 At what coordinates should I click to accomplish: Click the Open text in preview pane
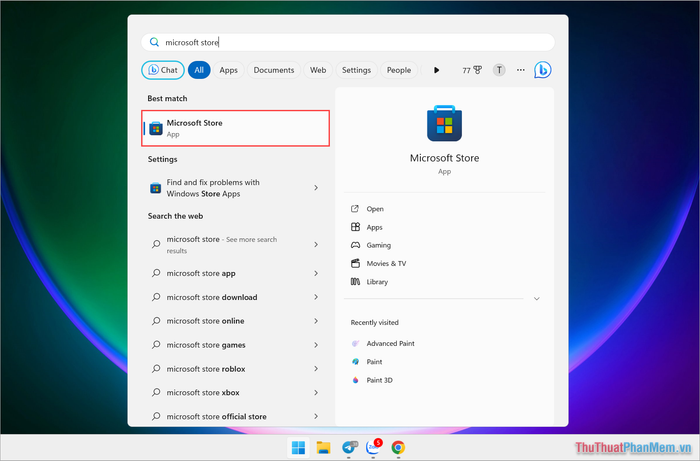coord(375,209)
